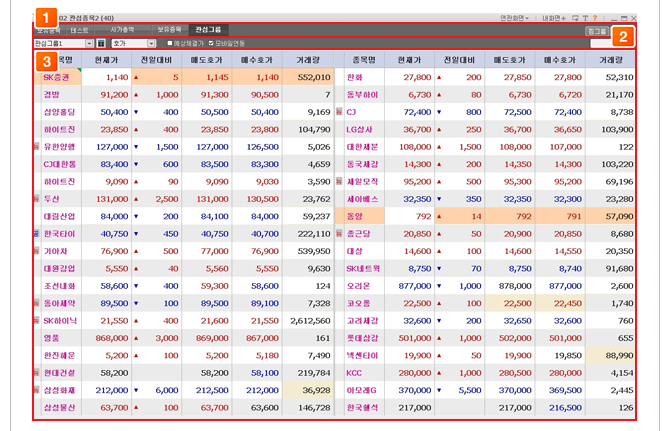The height and width of the screenshot is (431, 670).
Task: Select the 대한제분 stock name
Action: click(x=362, y=147)
